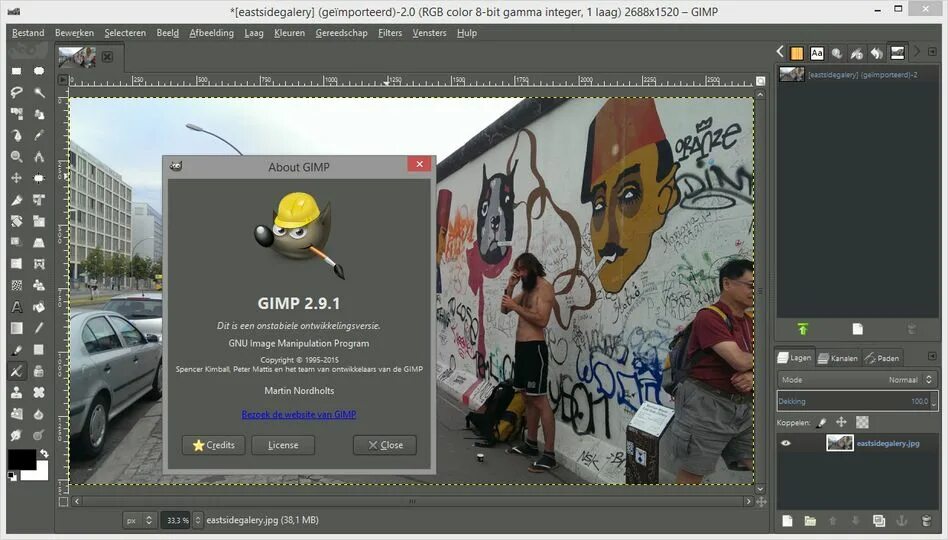
Task: Toggle lock pixels for the layer
Action: (821, 422)
